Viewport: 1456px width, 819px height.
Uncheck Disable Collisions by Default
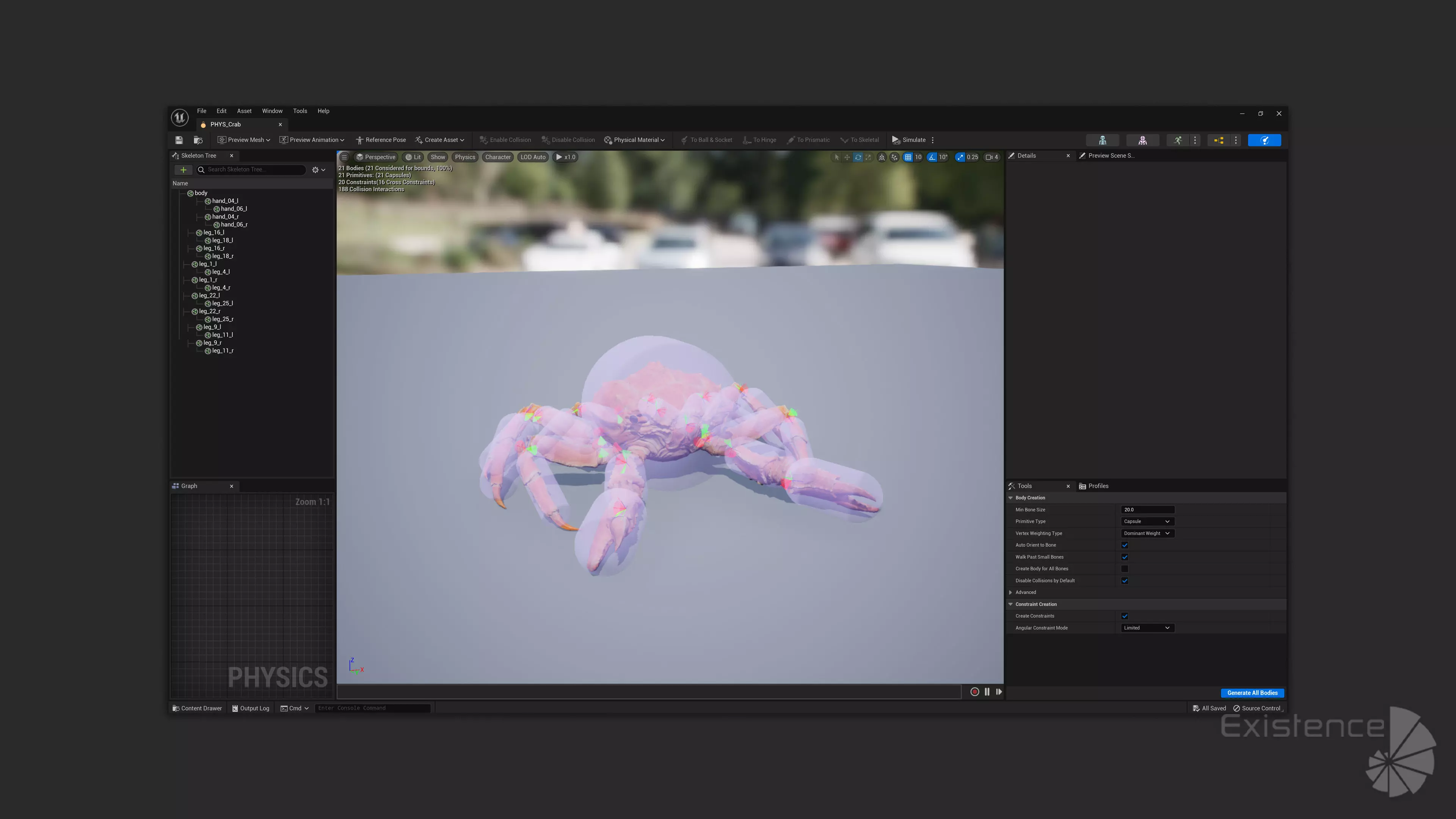pos(1125,581)
